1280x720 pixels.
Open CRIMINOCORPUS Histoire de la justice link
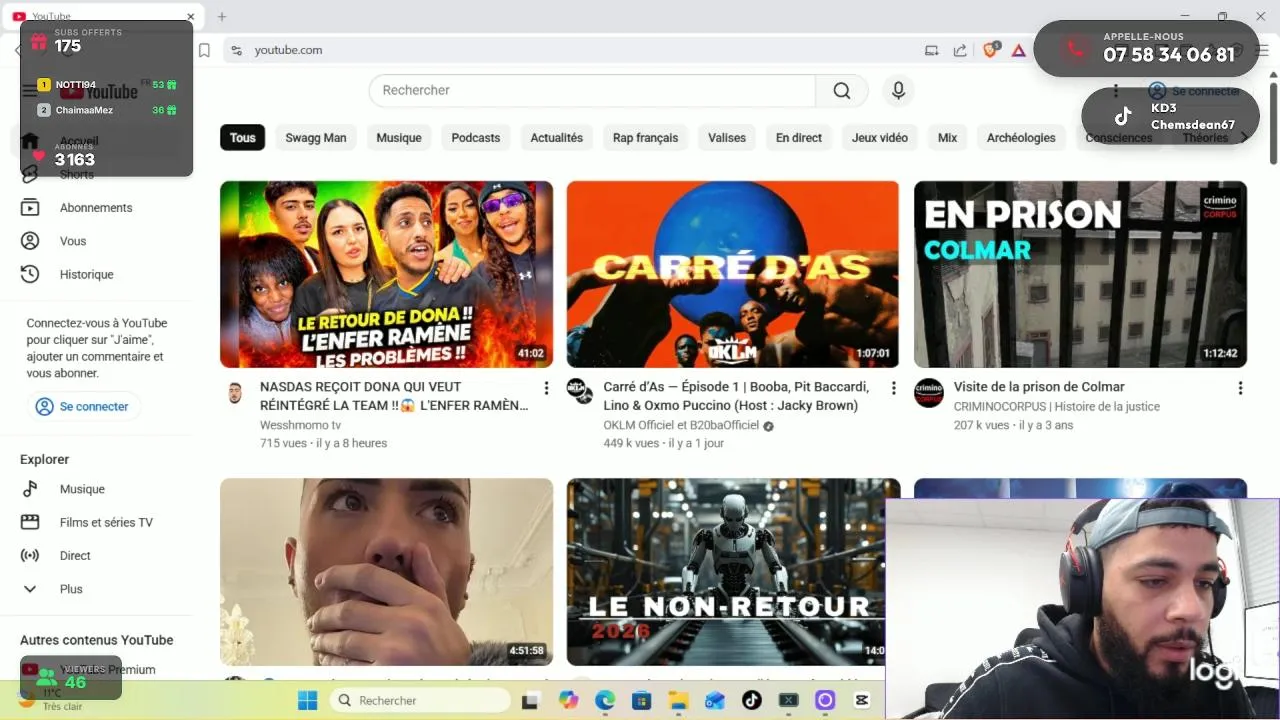[x=1057, y=406]
